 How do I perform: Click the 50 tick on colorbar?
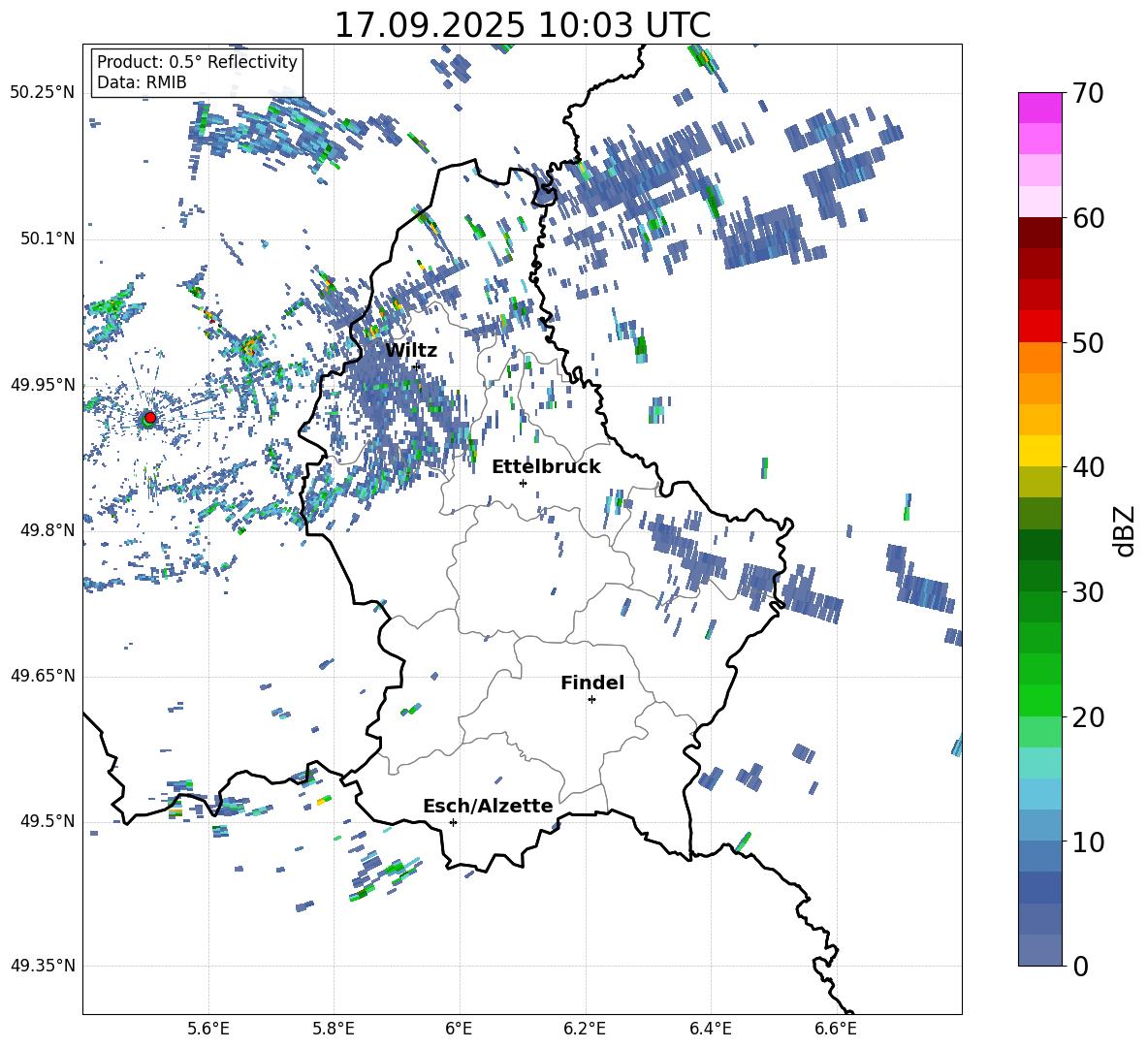tap(1087, 342)
